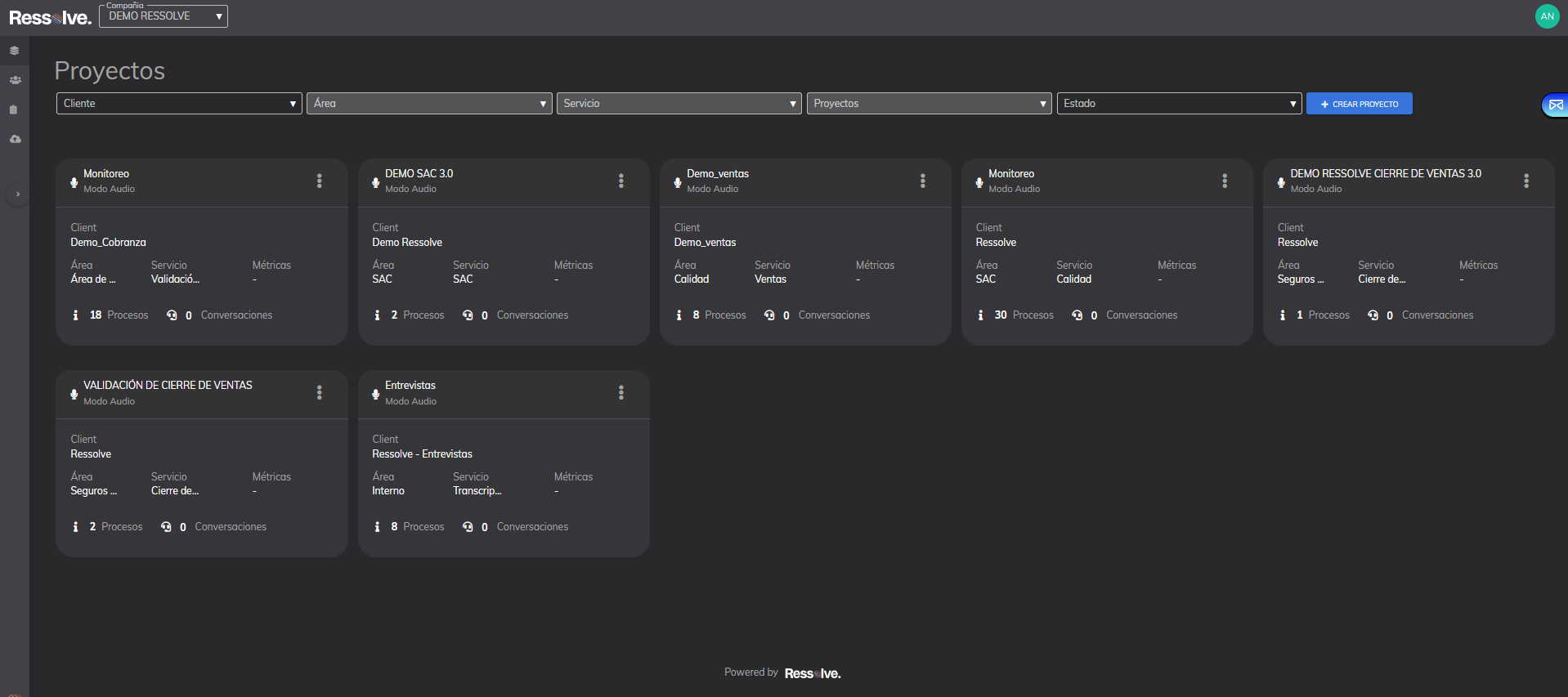
Task: Open the layers icon in the sidebar
Action: (x=14, y=51)
